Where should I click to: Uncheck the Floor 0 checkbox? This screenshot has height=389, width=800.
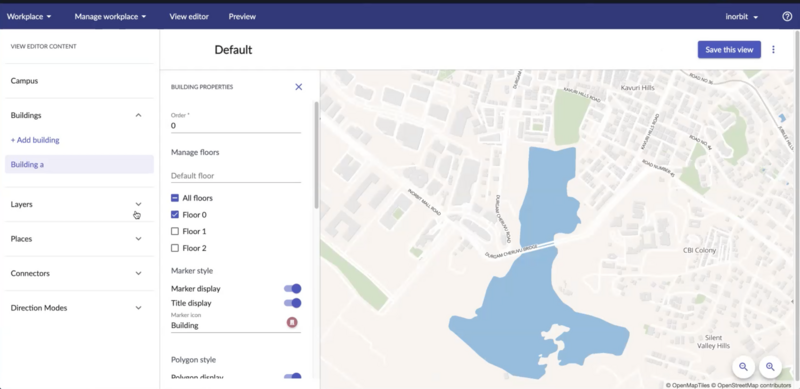click(x=175, y=215)
